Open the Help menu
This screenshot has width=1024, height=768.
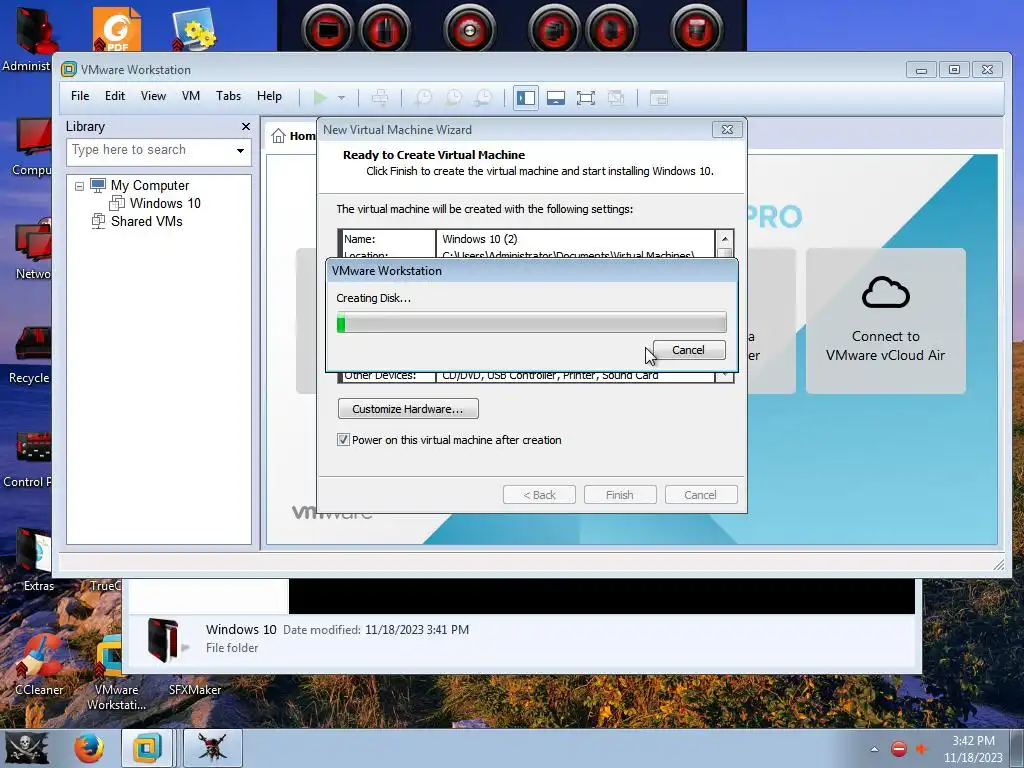(x=269, y=96)
